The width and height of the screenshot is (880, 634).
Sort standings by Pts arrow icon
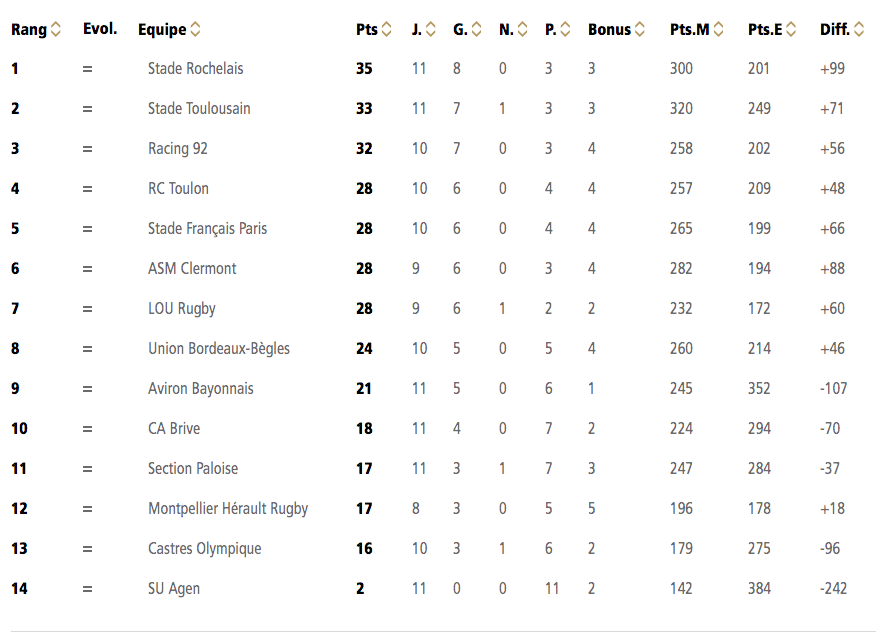pos(387,29)
